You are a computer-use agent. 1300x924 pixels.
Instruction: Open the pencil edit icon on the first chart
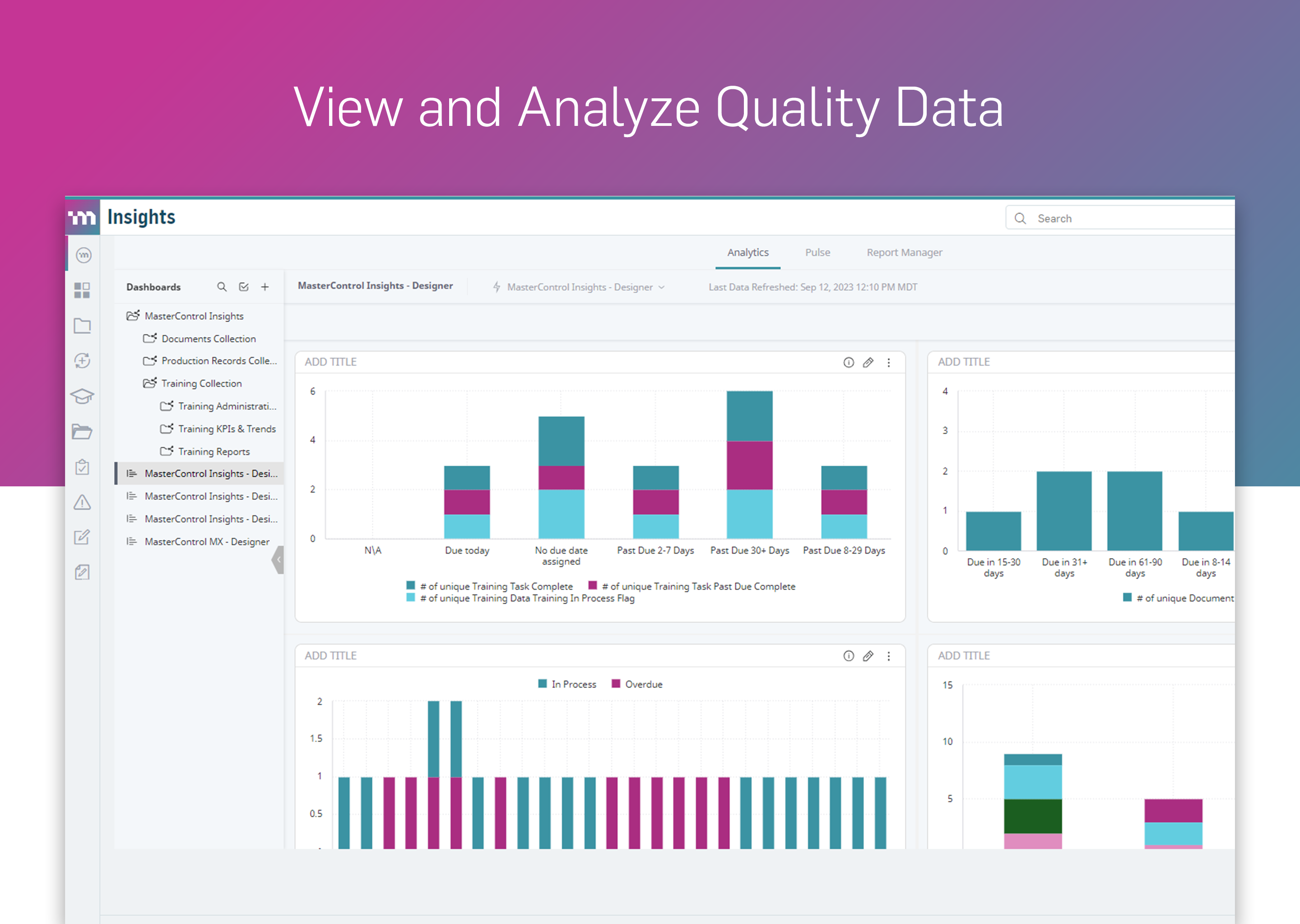(x=868, y=362)
